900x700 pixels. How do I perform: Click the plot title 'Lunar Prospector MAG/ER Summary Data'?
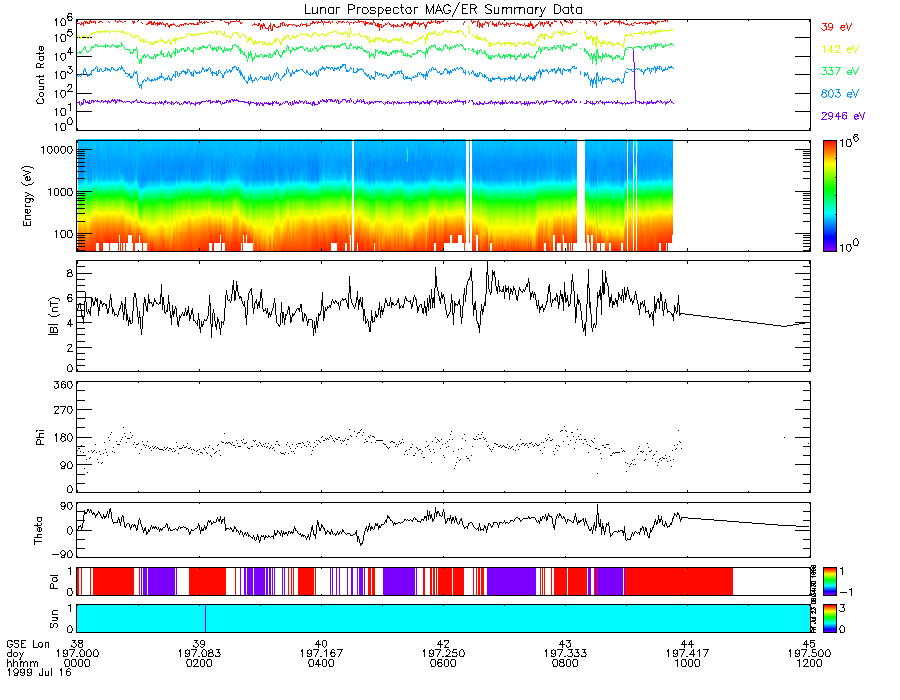[443, 10]
